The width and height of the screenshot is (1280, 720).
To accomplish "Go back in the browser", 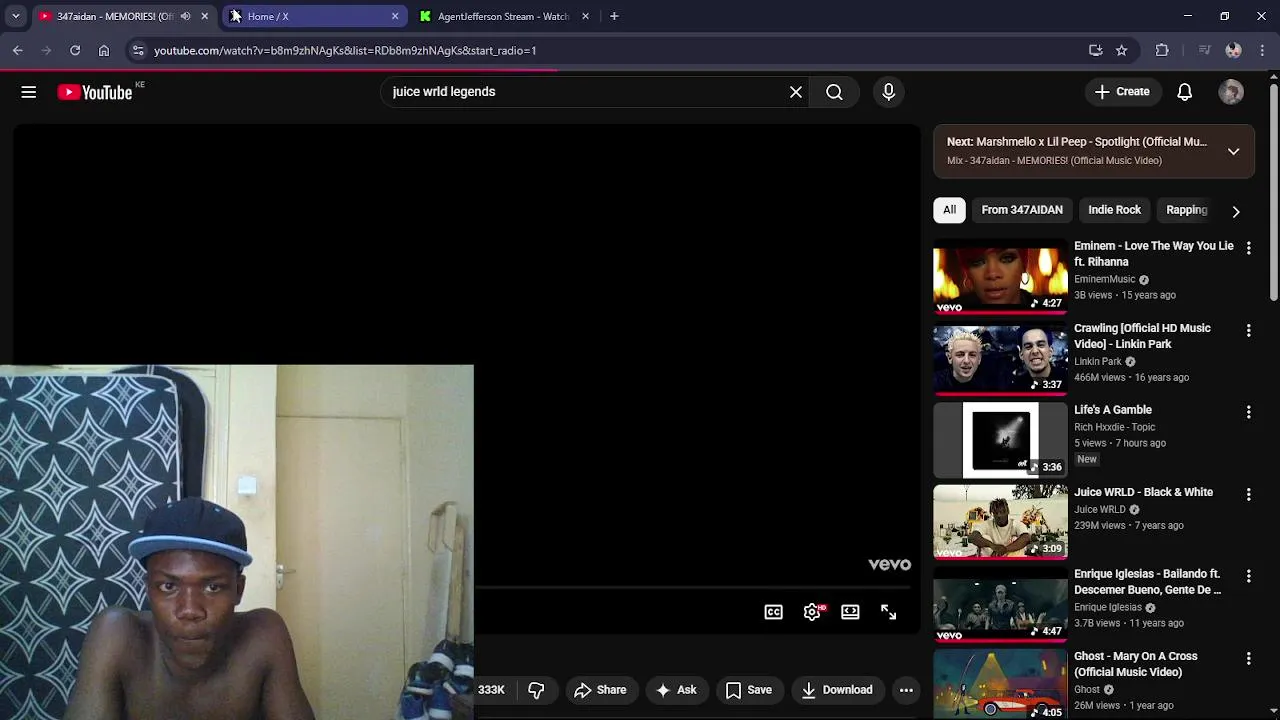I will [18, 50].
